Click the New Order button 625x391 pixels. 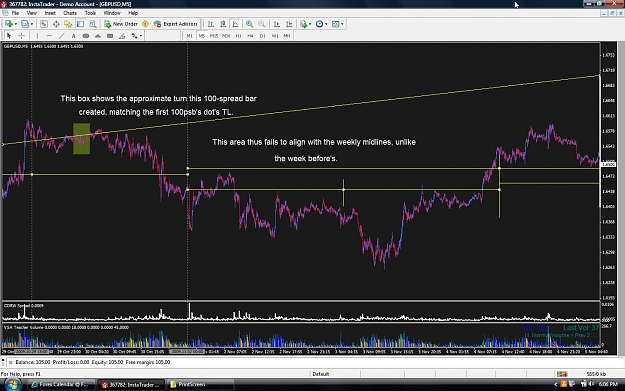coord(121,24)
